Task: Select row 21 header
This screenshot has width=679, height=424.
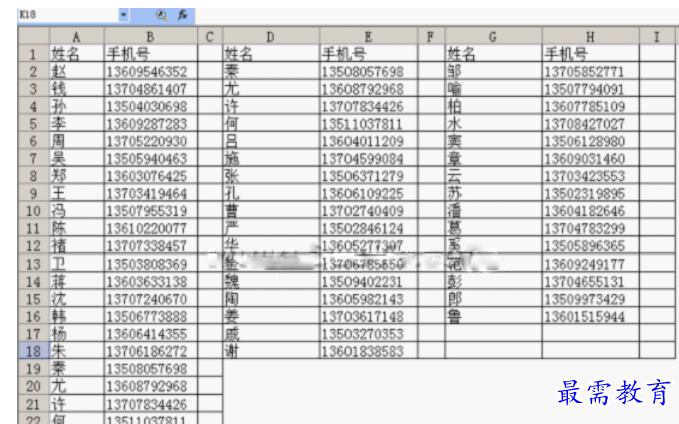Action: coord(33,404)
